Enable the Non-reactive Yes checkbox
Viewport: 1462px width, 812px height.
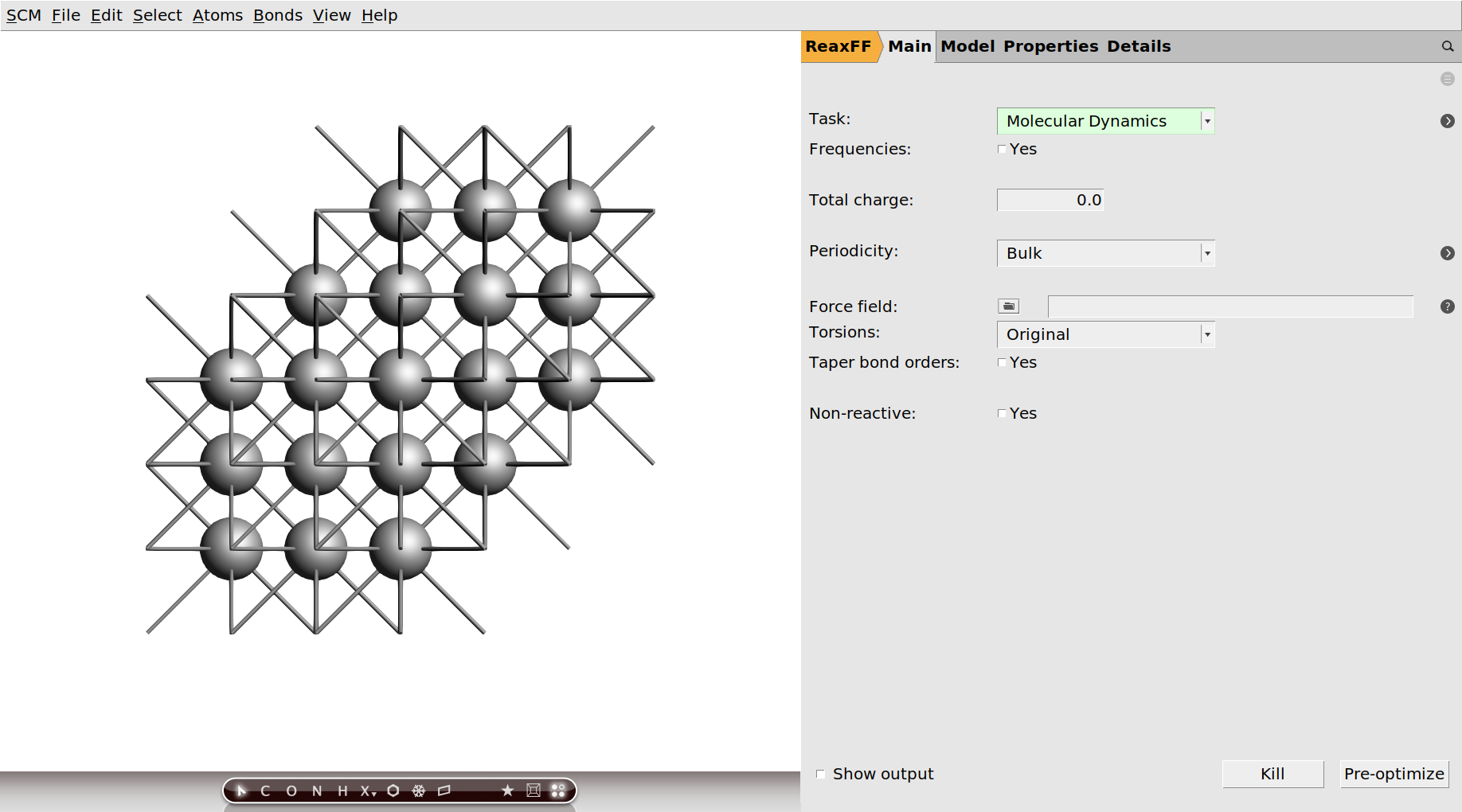(1002, 413)
